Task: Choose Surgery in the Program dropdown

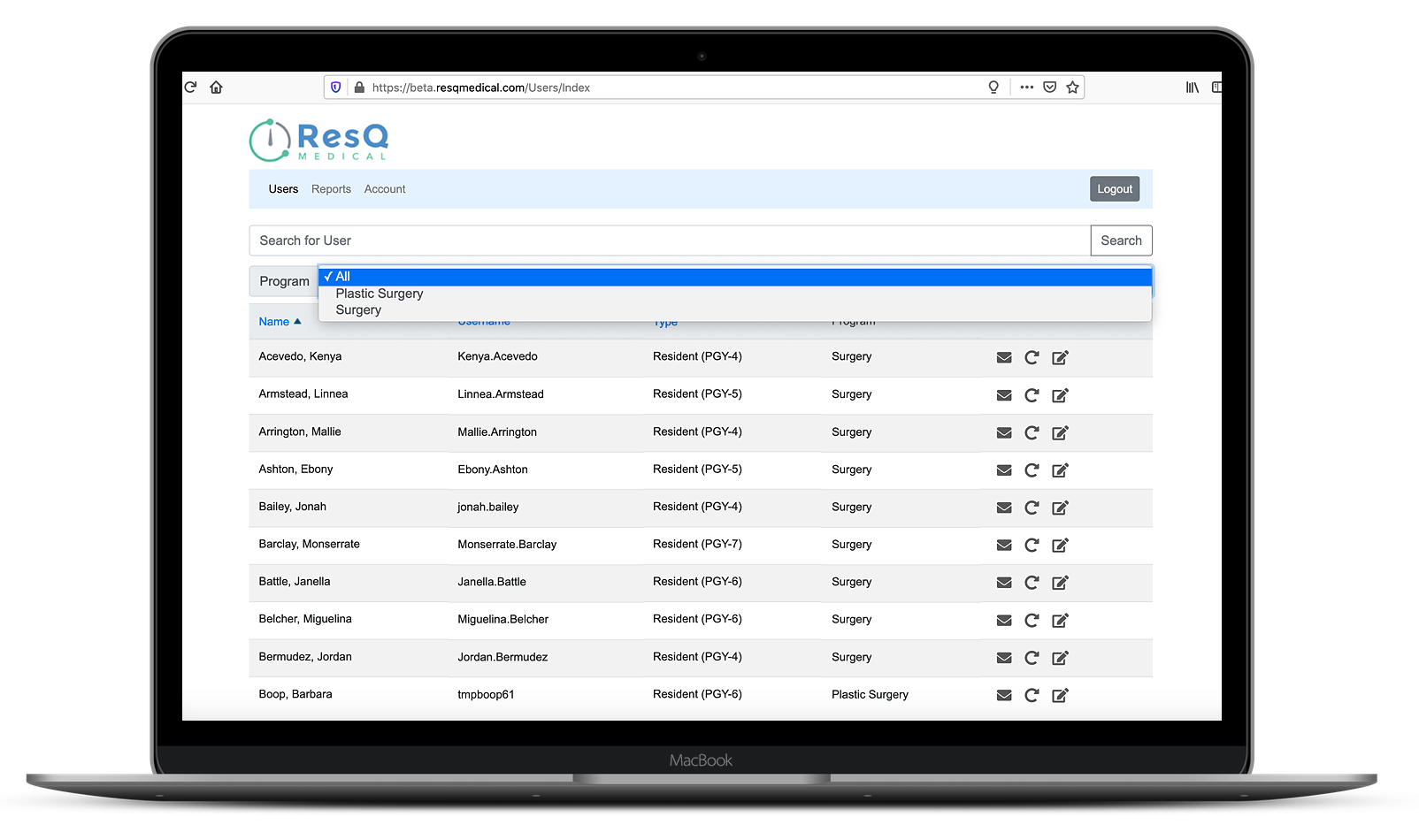Action: [358, 310]
